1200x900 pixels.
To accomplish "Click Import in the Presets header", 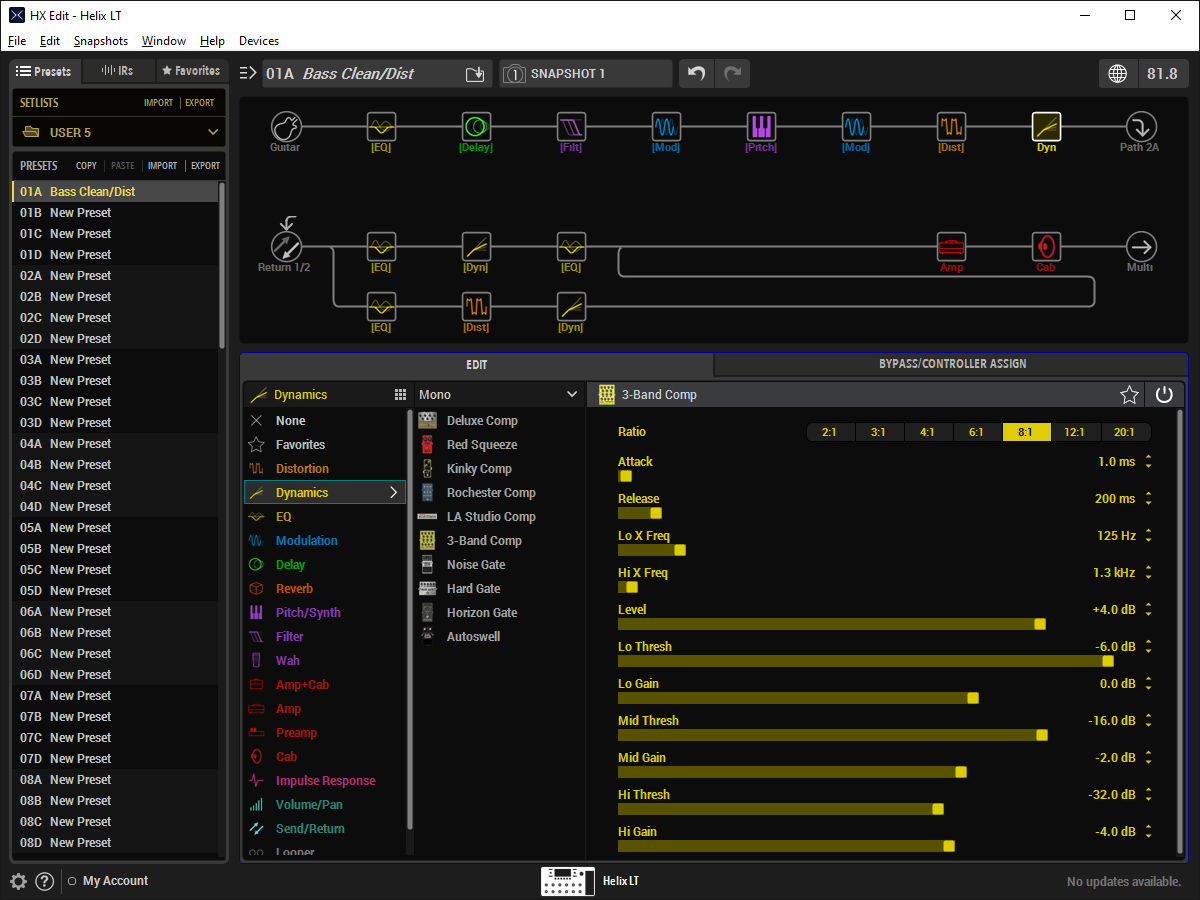I will tap(162, 166).
